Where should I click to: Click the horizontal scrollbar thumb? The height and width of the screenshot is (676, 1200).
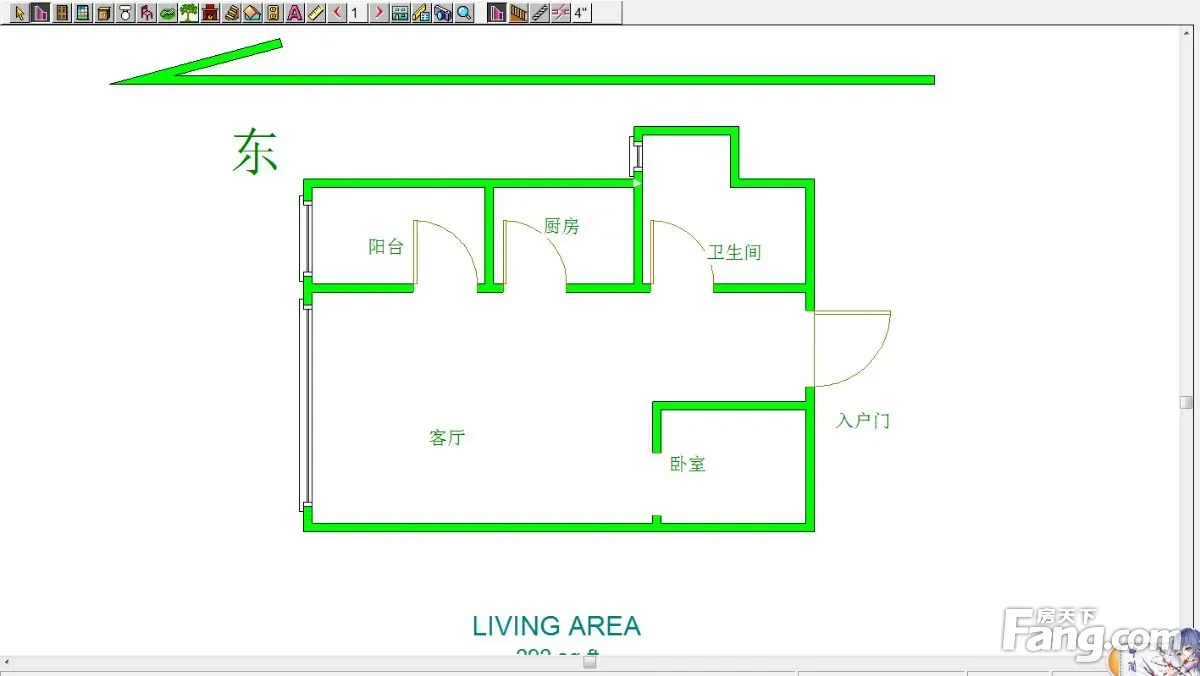[590, 661]
